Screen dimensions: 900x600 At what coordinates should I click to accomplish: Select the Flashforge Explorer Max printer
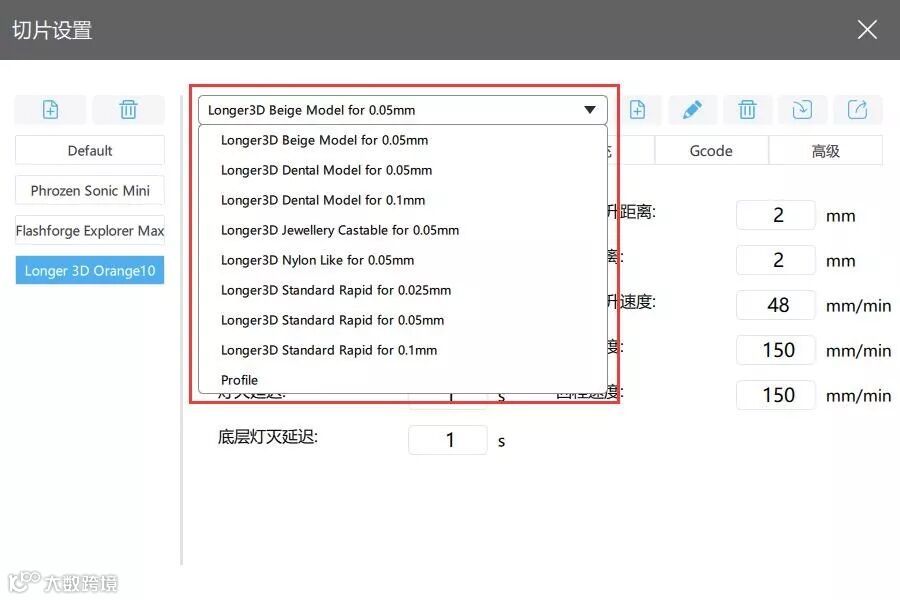[90, 230]
